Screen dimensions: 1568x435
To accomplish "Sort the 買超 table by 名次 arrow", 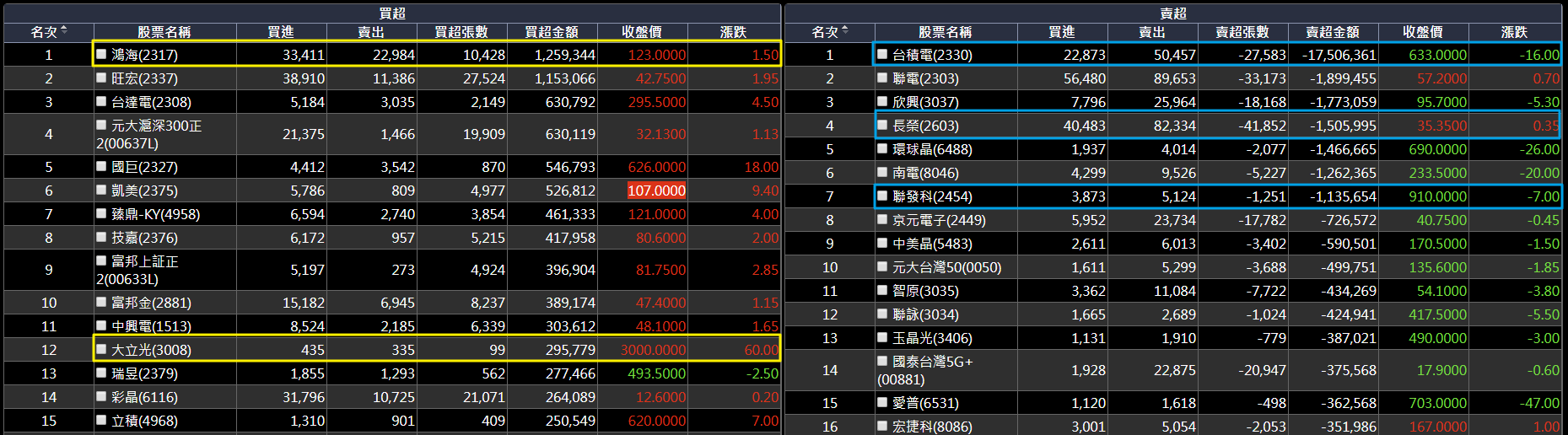I will [x=64, y=30].
